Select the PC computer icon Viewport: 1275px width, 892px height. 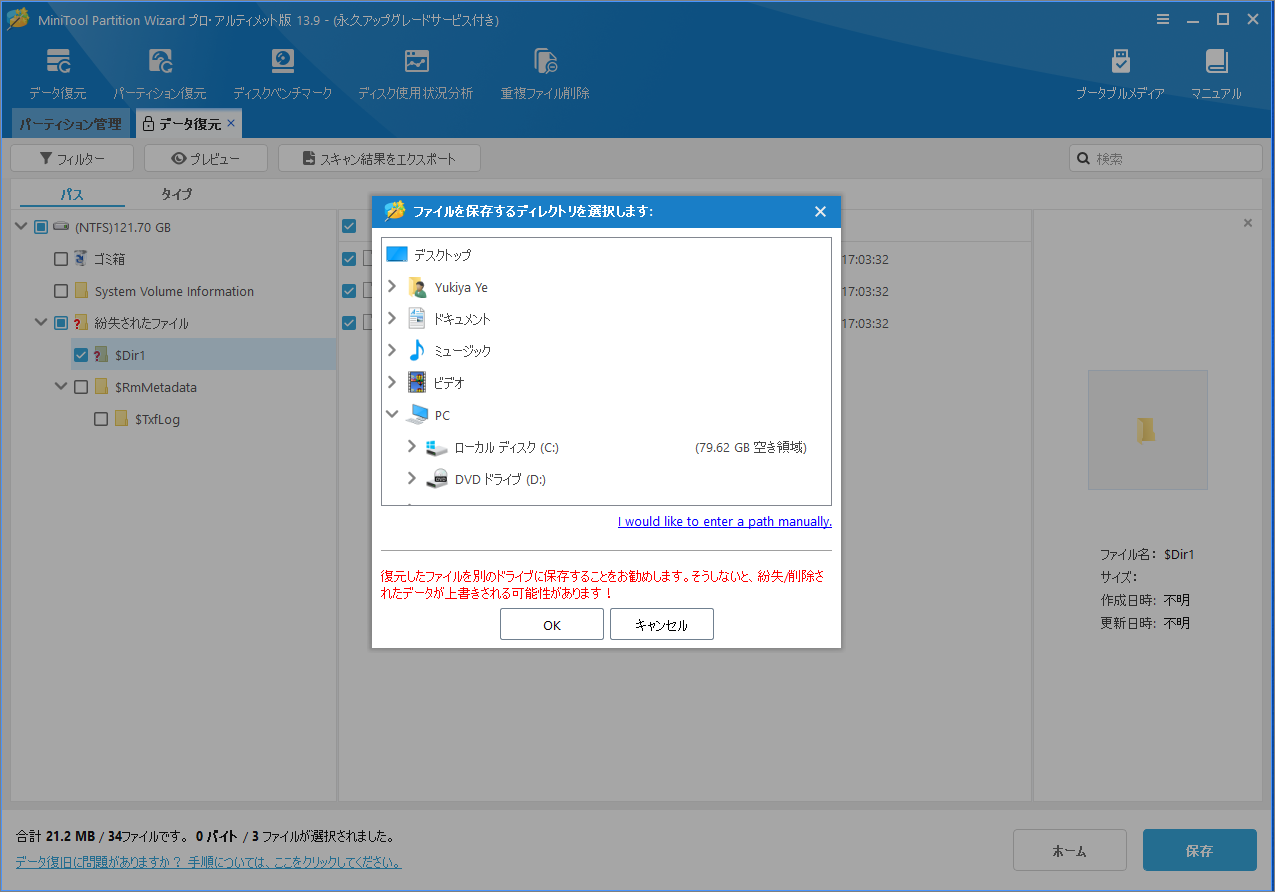[417, 415]
